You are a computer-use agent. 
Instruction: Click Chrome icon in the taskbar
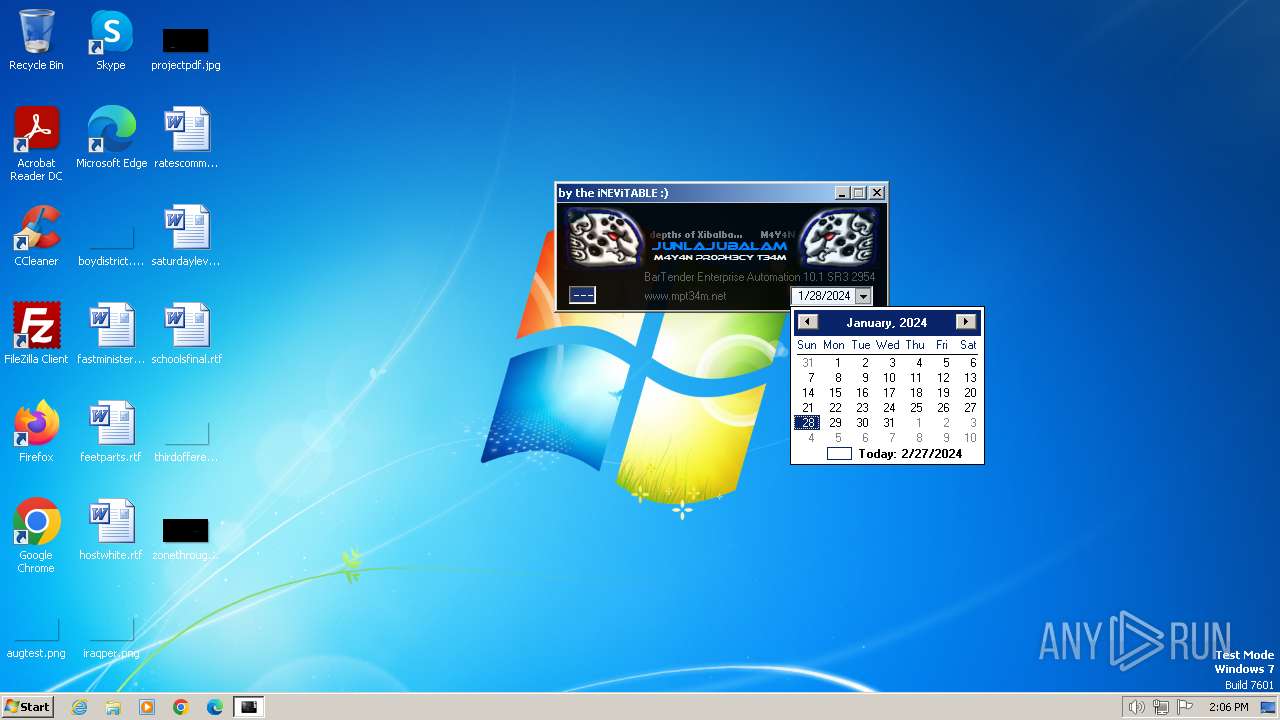click(181, 707)
